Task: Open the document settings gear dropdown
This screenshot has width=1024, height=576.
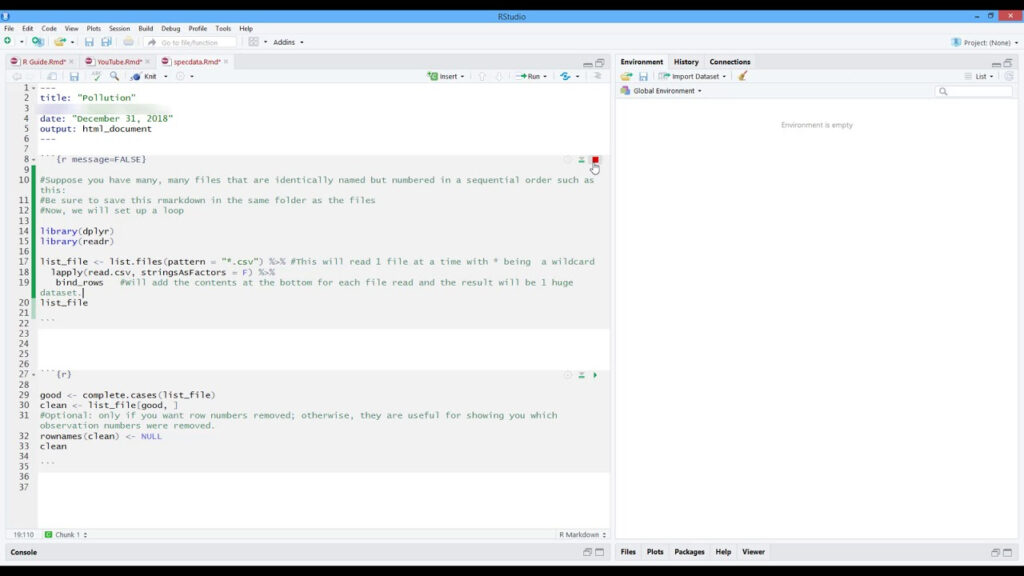Action: click(x=185, y=76)
